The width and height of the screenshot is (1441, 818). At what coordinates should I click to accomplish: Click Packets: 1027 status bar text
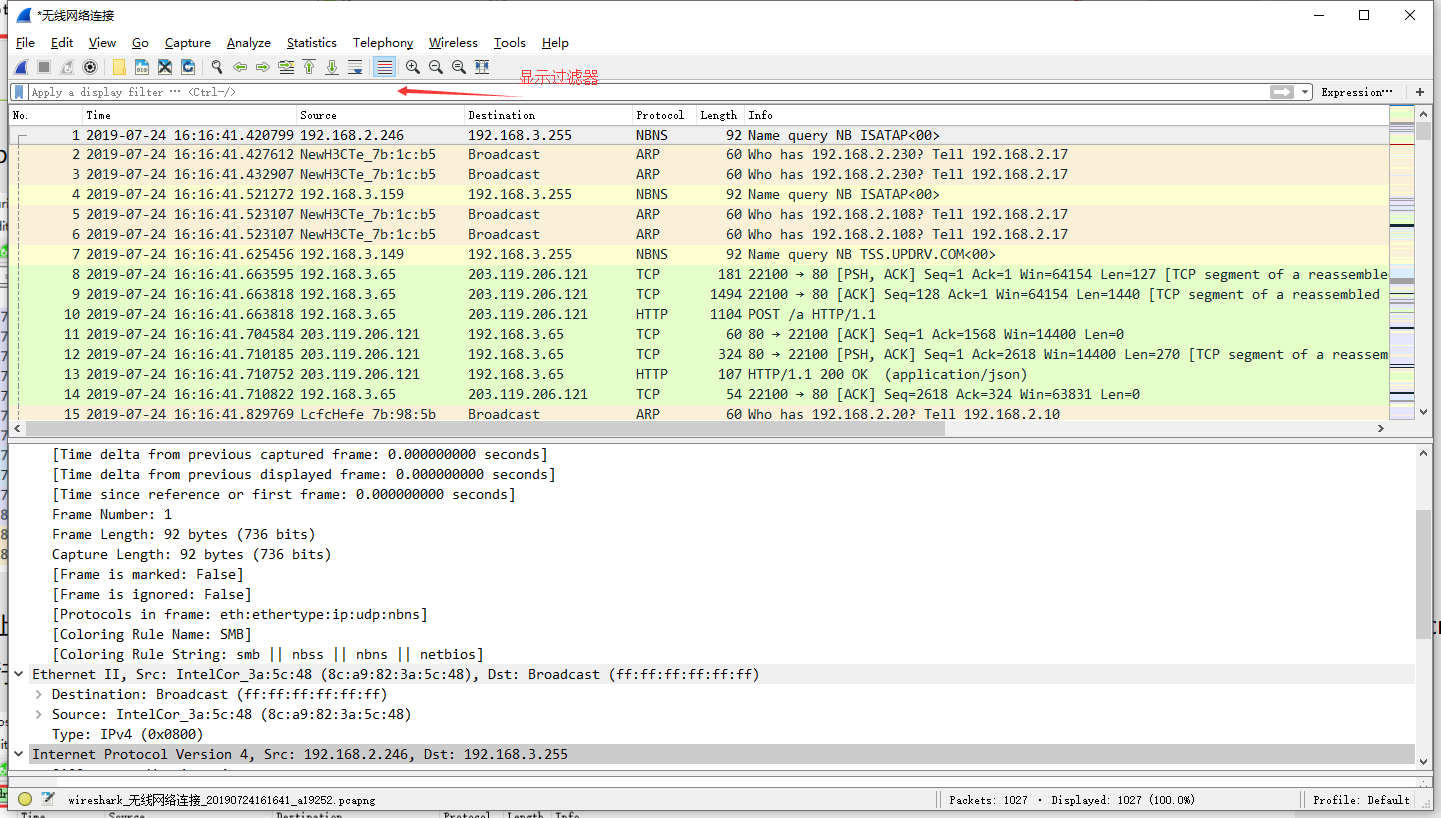[1071, 800]
